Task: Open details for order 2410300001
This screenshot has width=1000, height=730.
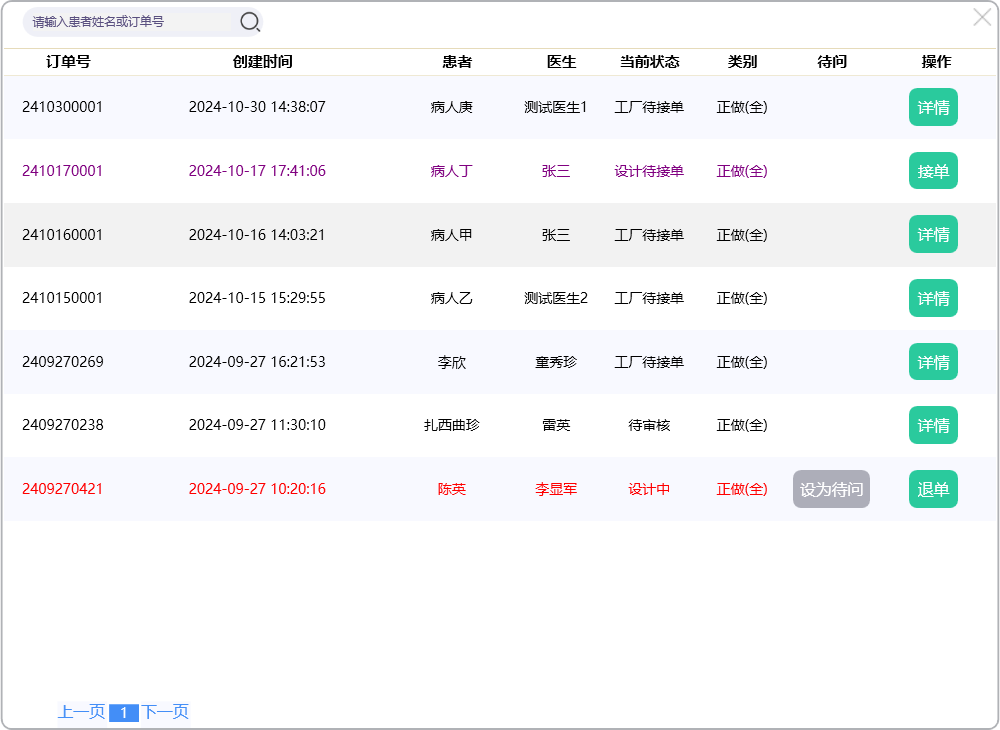Action: (x=932, y=107)
